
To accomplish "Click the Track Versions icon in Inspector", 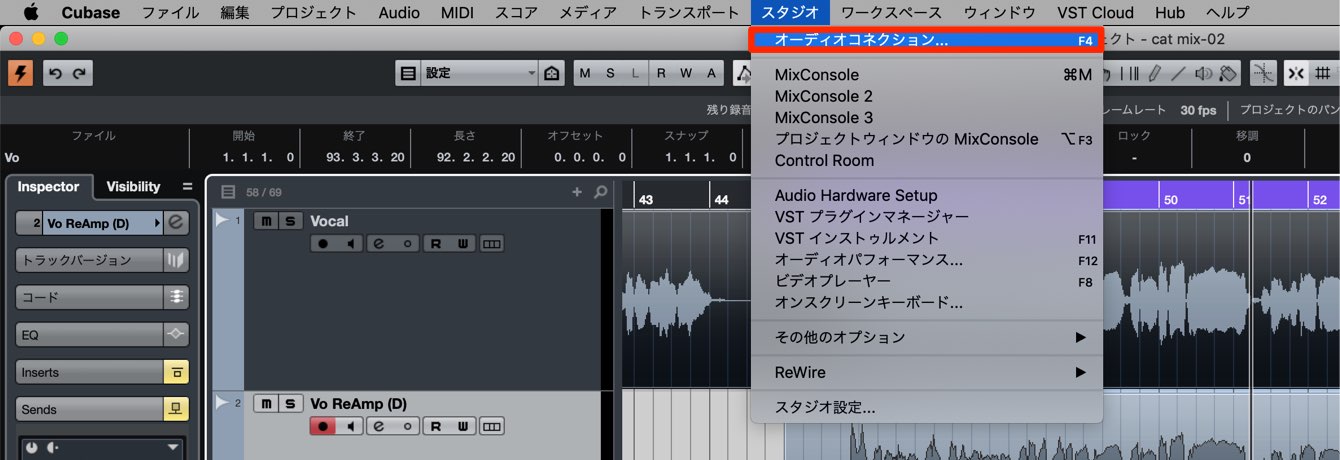I will (176, 260).
